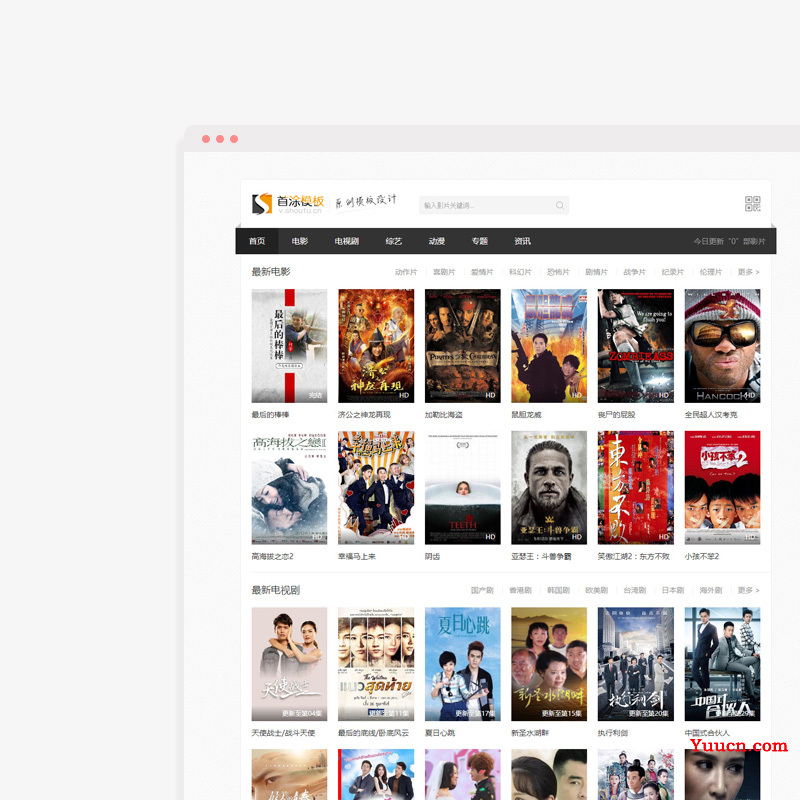Open the 电影 nav menu item
The height and width of the screenshot is (800, 800).
click(x=300, y=241)
